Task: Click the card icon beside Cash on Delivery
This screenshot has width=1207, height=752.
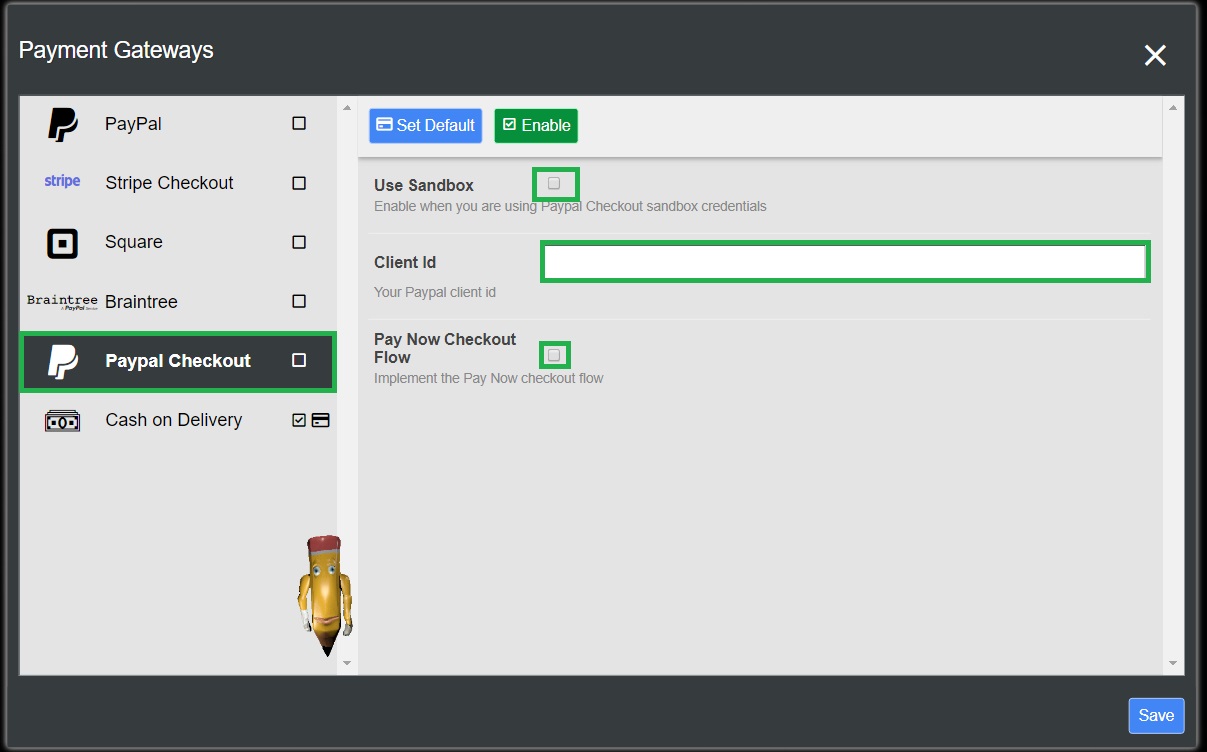Action: tap(320, 420)
